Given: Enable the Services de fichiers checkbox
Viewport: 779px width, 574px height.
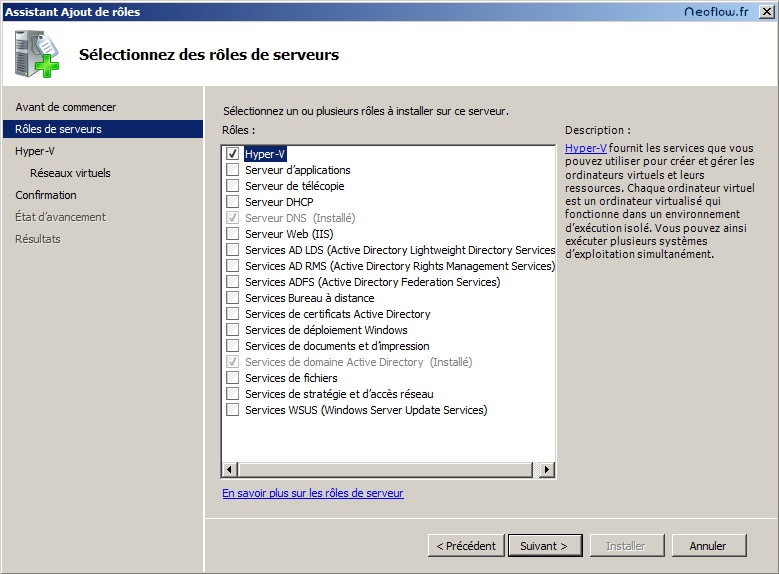Looking at the screenshot, I should (232, 378).
